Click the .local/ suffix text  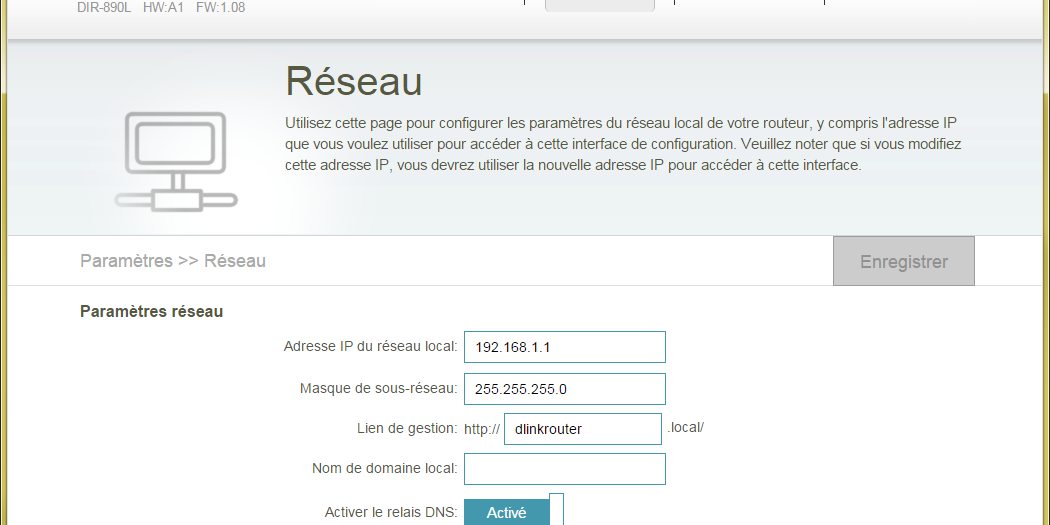coord(686,427)
